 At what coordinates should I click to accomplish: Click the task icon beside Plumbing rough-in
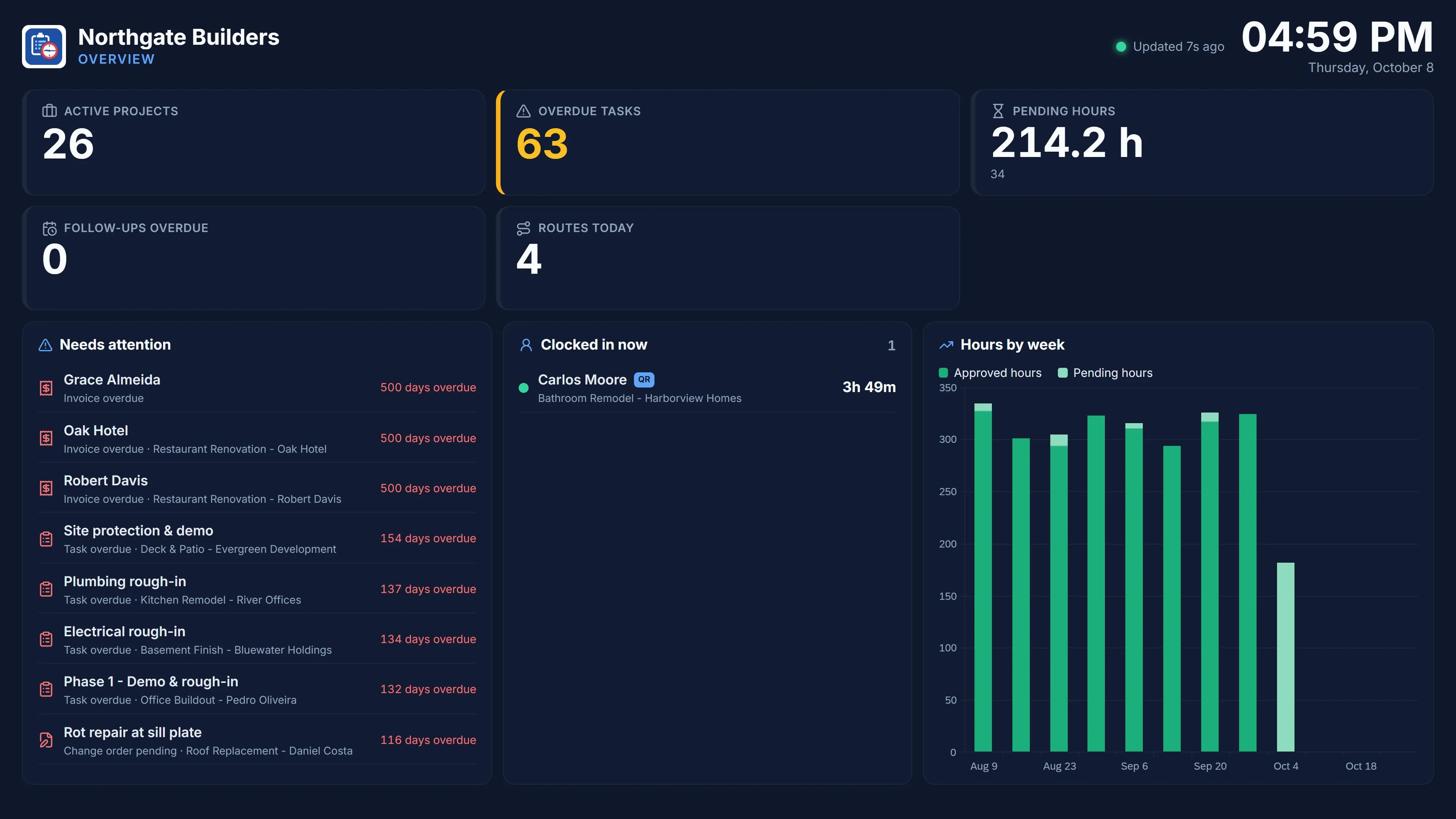tap(46, 589)
